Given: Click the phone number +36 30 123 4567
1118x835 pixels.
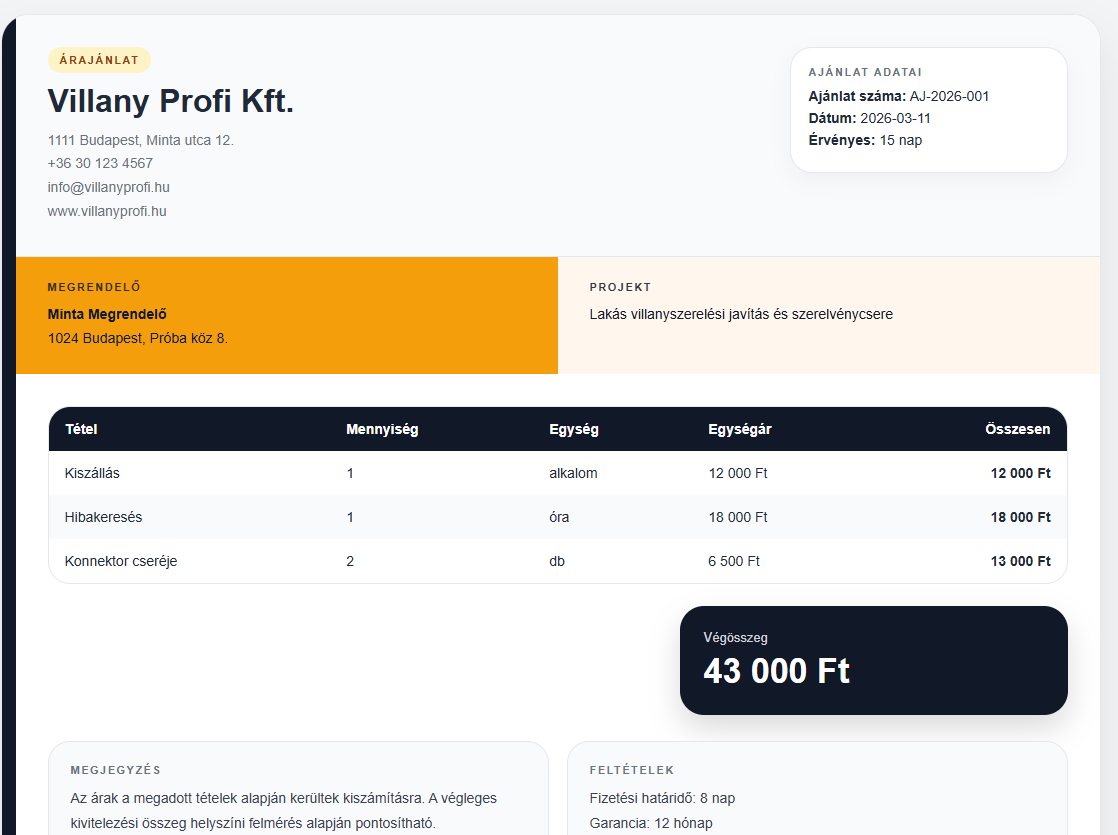Looking at the screenshot, I should point(100,163).
